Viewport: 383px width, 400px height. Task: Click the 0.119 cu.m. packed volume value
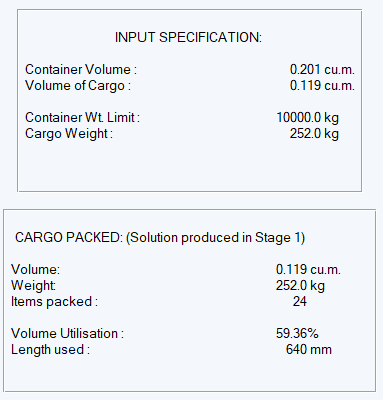tap(308, 270)
